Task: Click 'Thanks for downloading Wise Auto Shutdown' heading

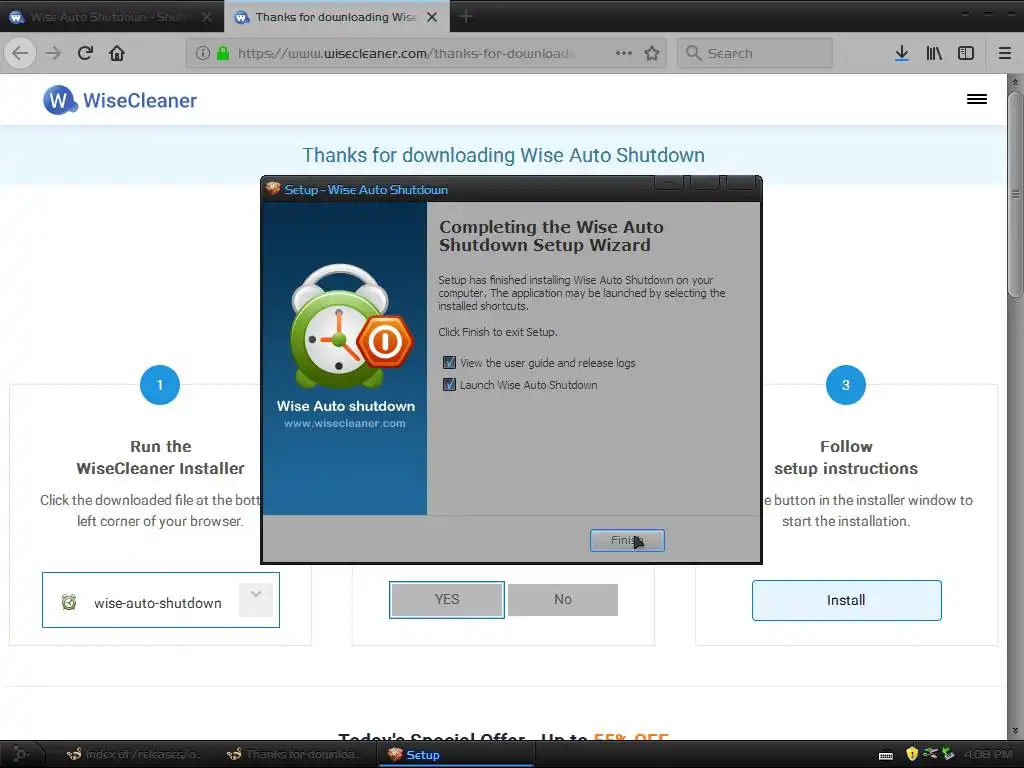Action: [504, 155]
